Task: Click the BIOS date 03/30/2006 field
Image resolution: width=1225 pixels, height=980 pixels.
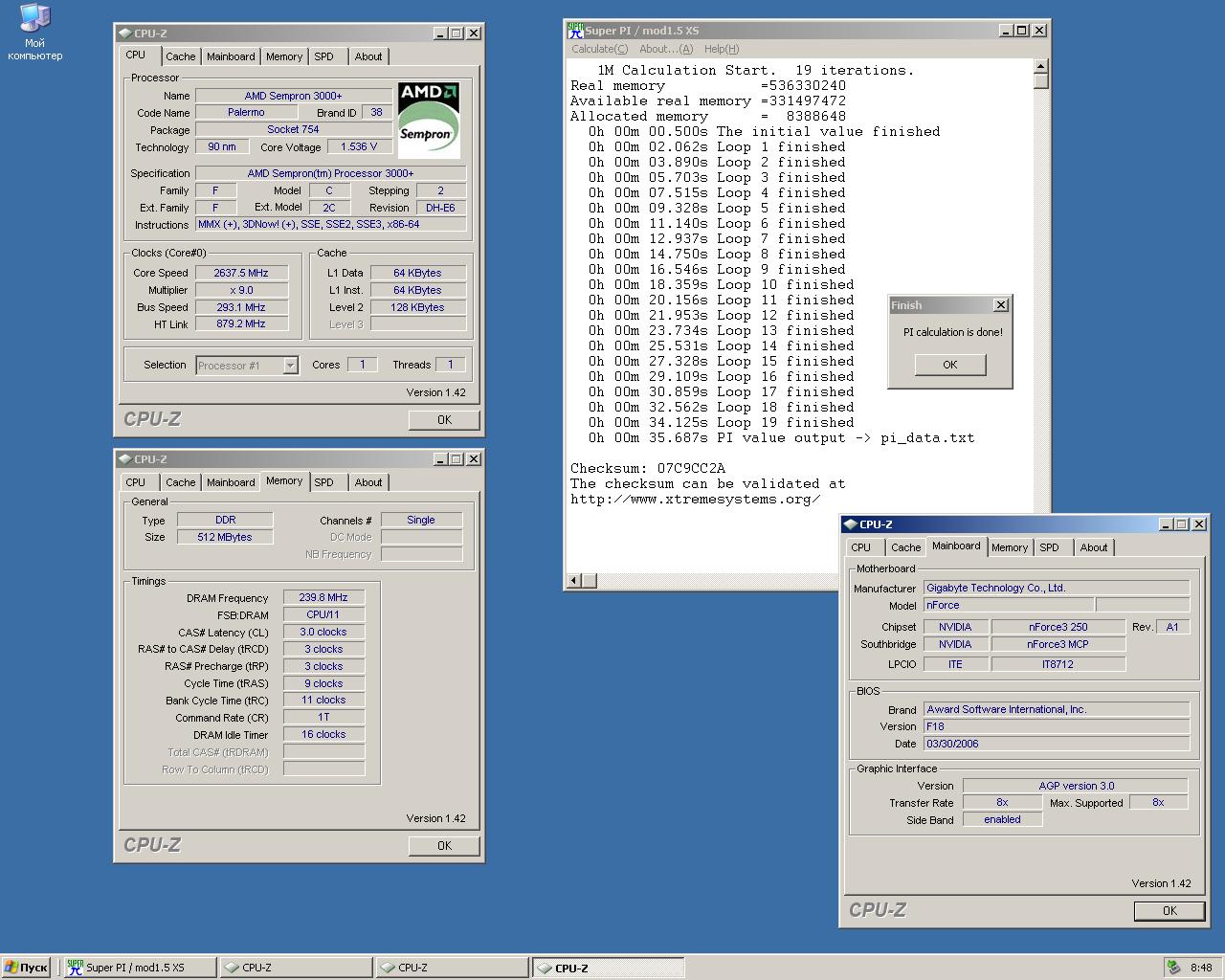Action: 1057,744
